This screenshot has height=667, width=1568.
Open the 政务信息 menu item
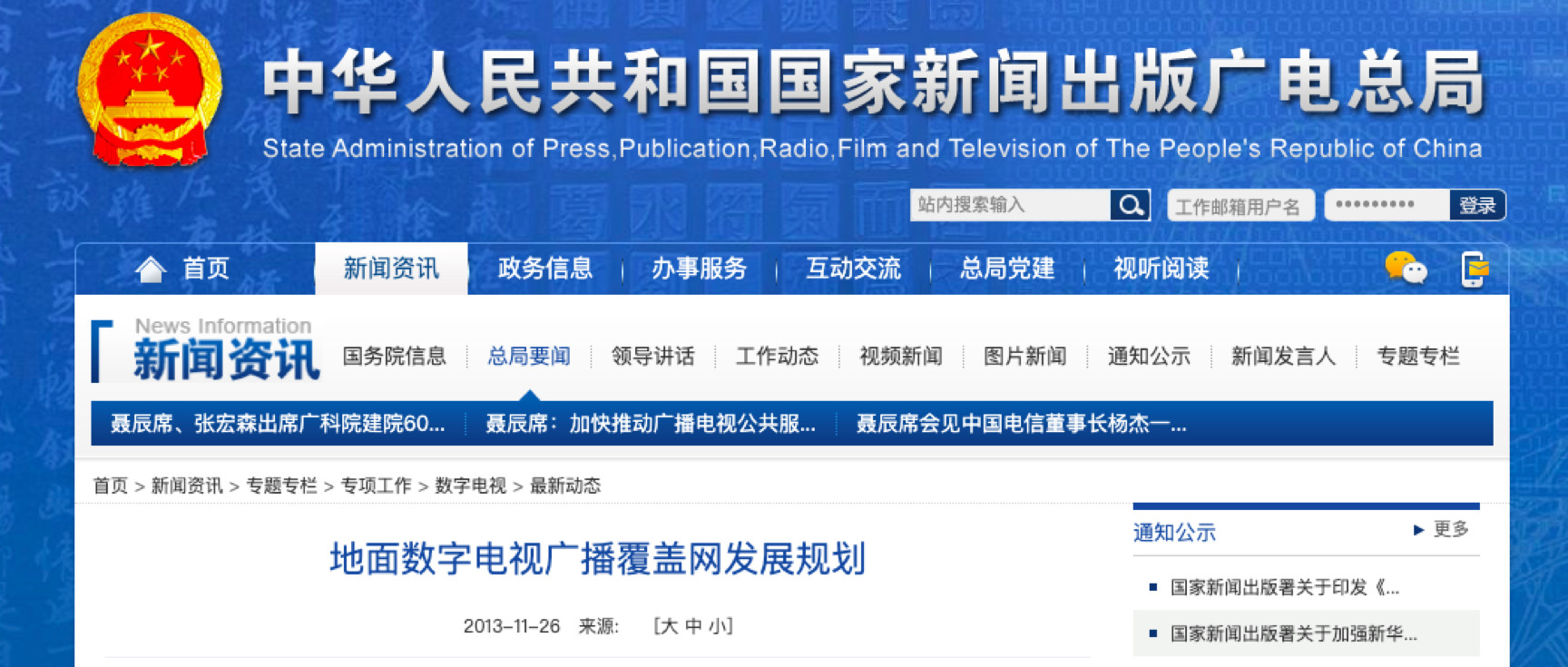click(x=544, y=269)
